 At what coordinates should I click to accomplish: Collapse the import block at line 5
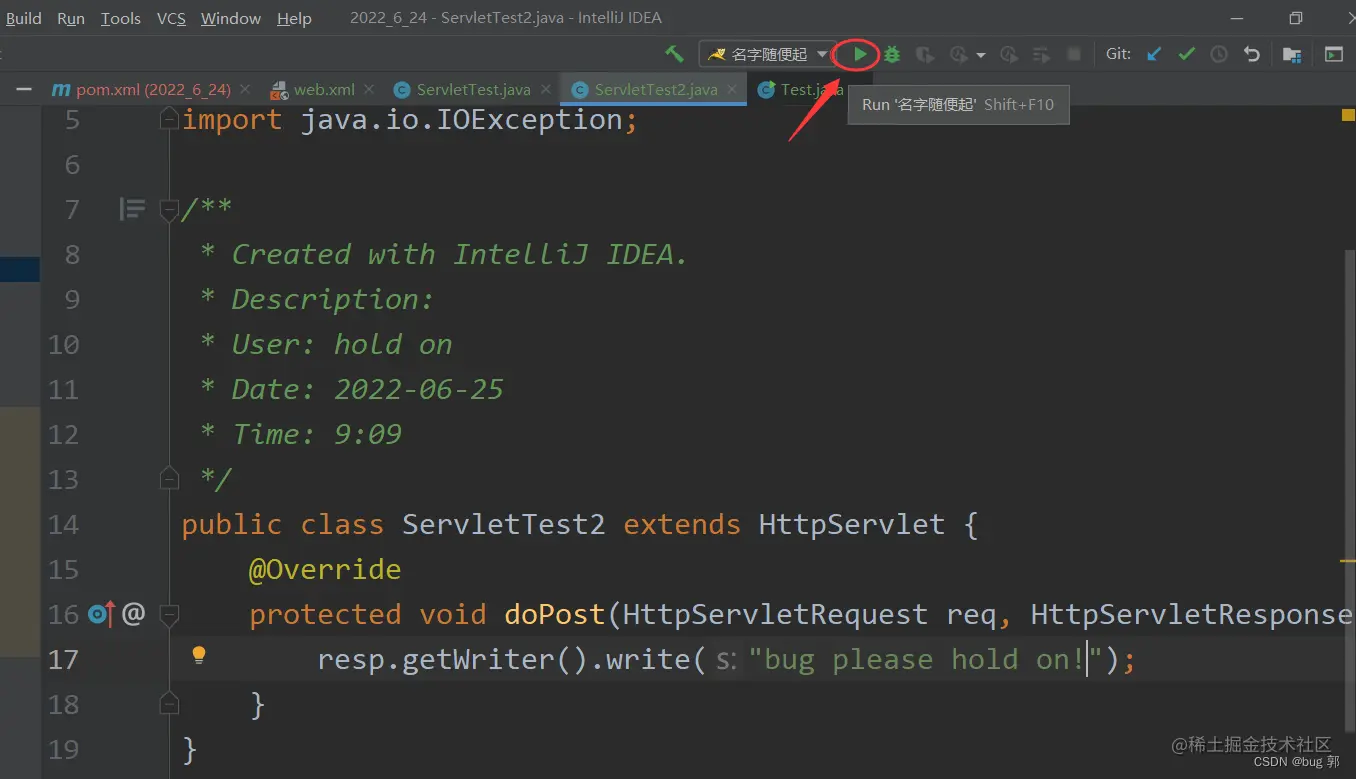[169, 120]
